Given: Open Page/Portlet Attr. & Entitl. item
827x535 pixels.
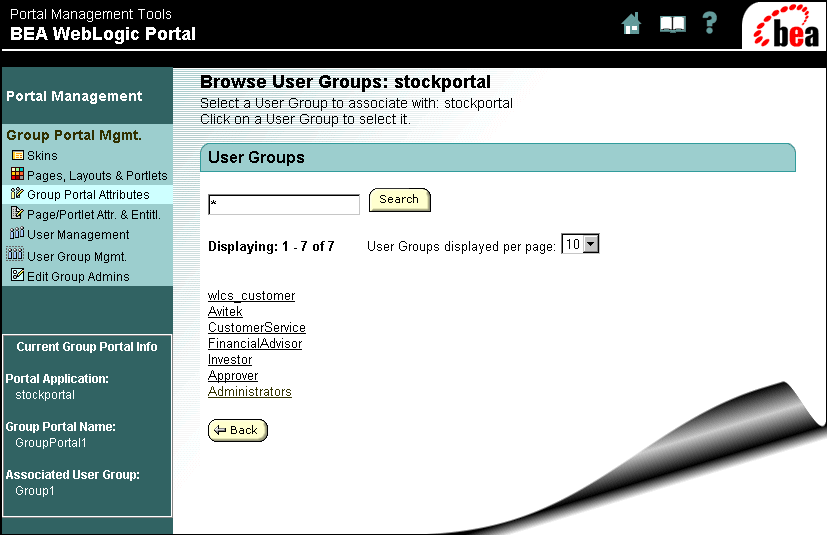Looking at the screenshot, I should point(94,215).
